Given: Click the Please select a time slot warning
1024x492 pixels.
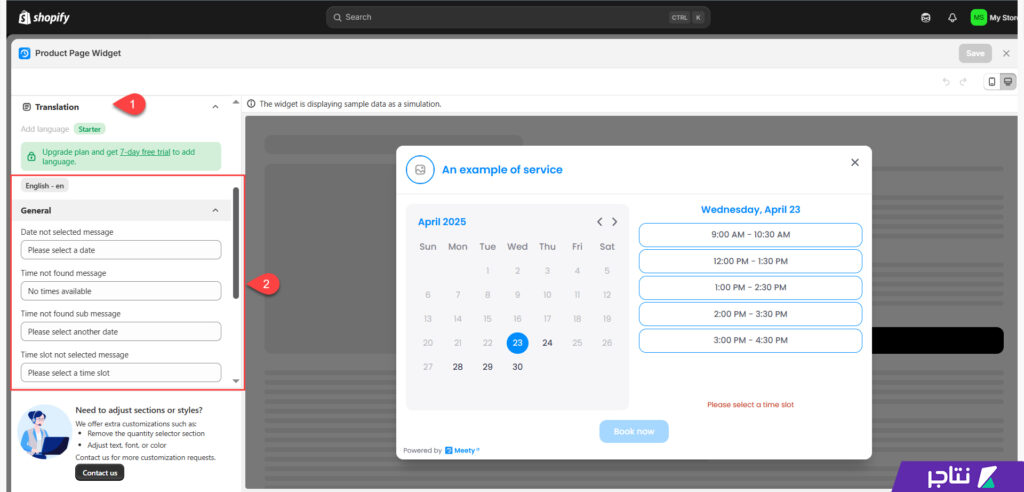Looking at the screenshot, I should pyautogui.click(x=750, y=405).
